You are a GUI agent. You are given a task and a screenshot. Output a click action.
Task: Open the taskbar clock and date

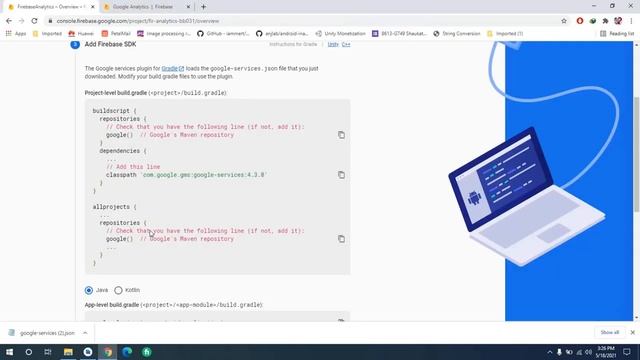(x=606, y=352)
